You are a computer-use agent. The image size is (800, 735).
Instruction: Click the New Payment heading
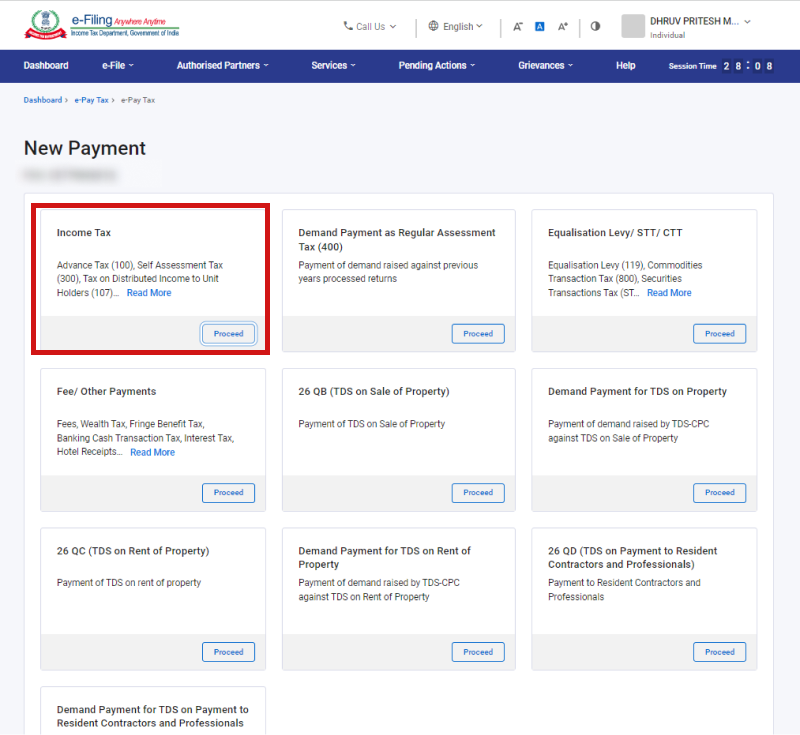(x=85, y=148)
